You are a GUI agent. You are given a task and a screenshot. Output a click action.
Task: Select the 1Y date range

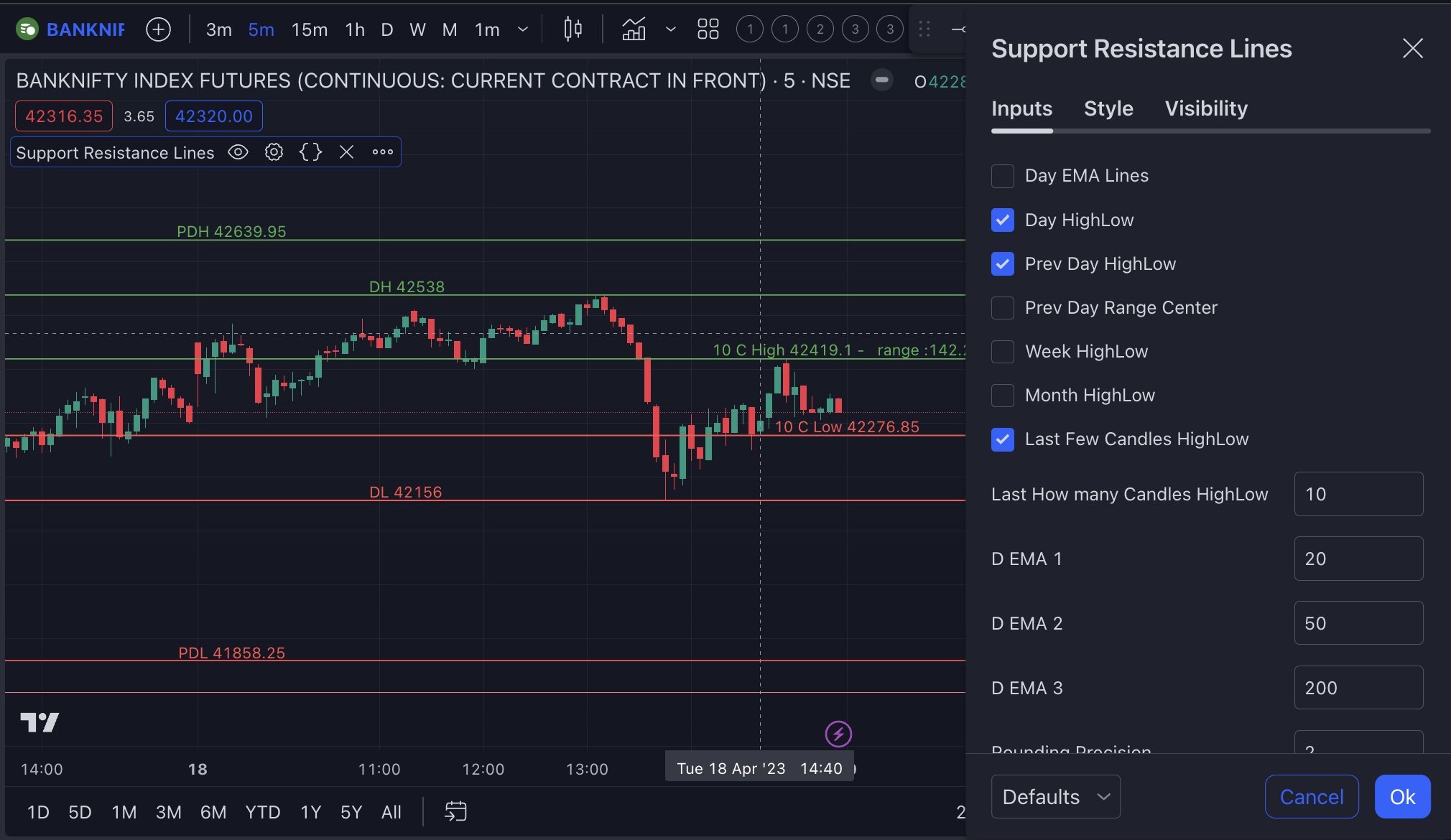point(311,812)
